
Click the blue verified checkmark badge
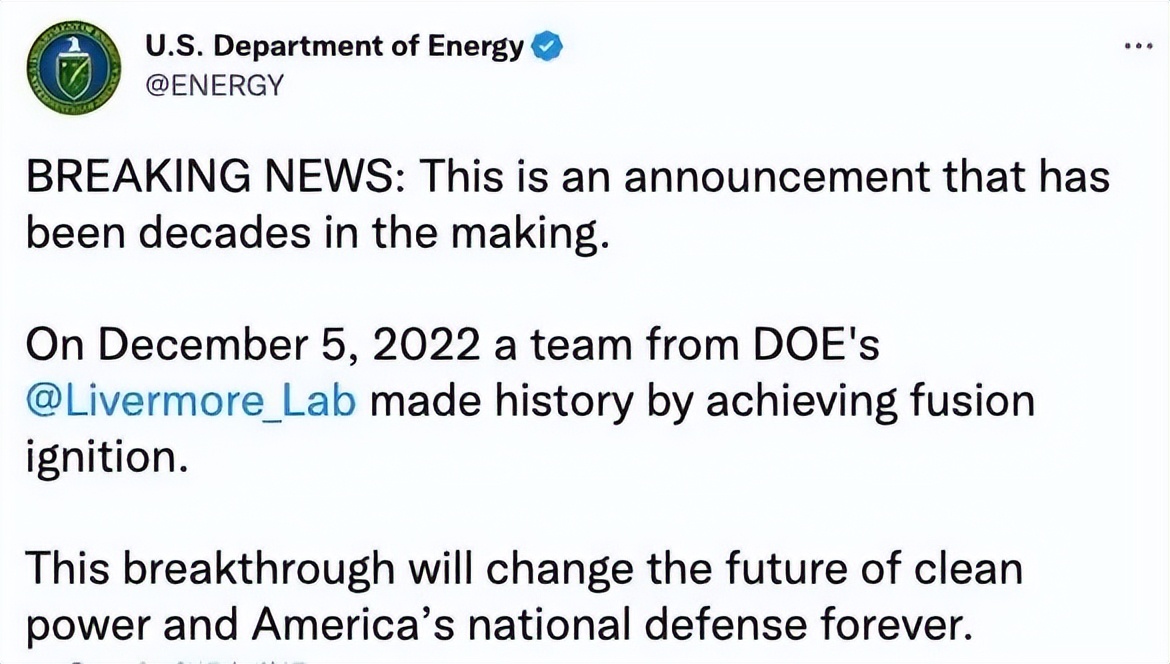point(548,46)
